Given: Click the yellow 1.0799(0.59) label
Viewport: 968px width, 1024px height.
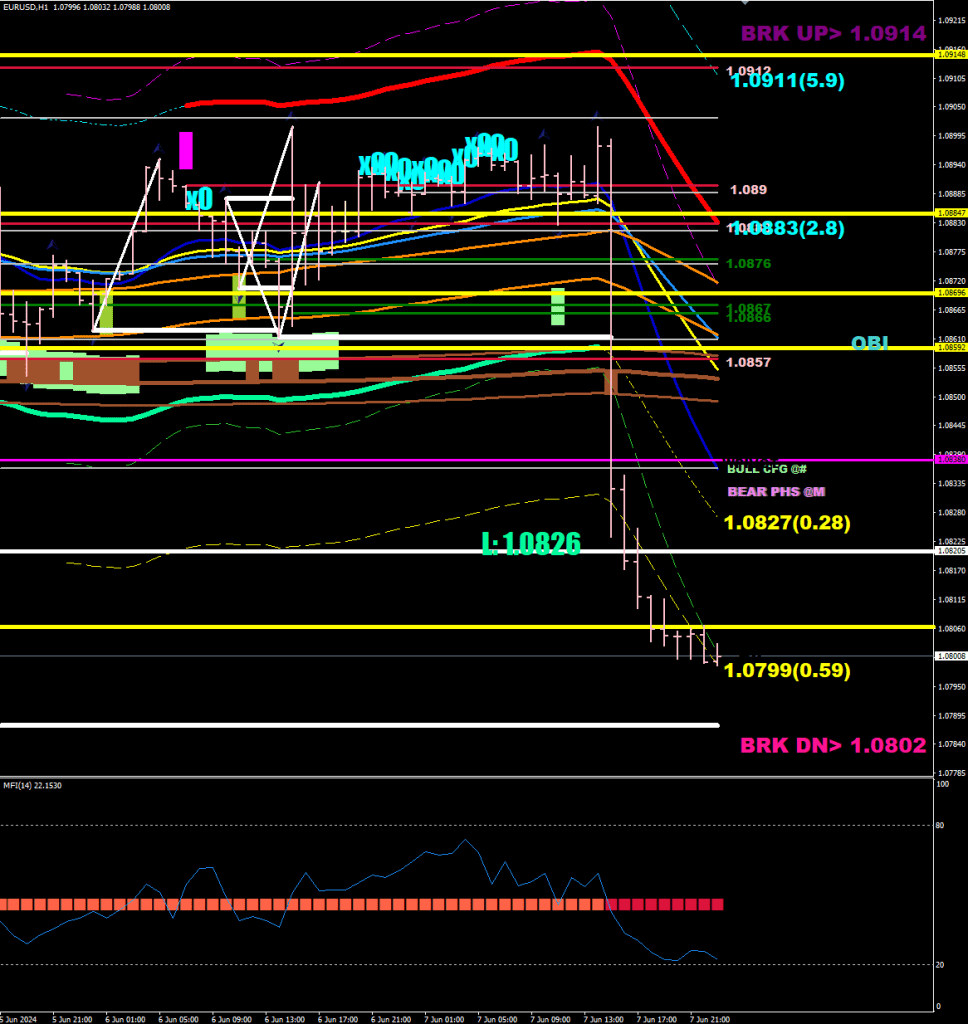Looking at the screenshot, I should (x=786, y=670).
